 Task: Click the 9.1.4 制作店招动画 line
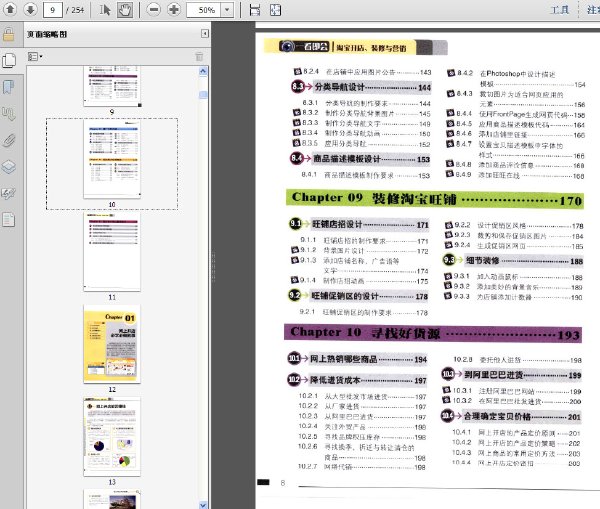pos(359,281)
